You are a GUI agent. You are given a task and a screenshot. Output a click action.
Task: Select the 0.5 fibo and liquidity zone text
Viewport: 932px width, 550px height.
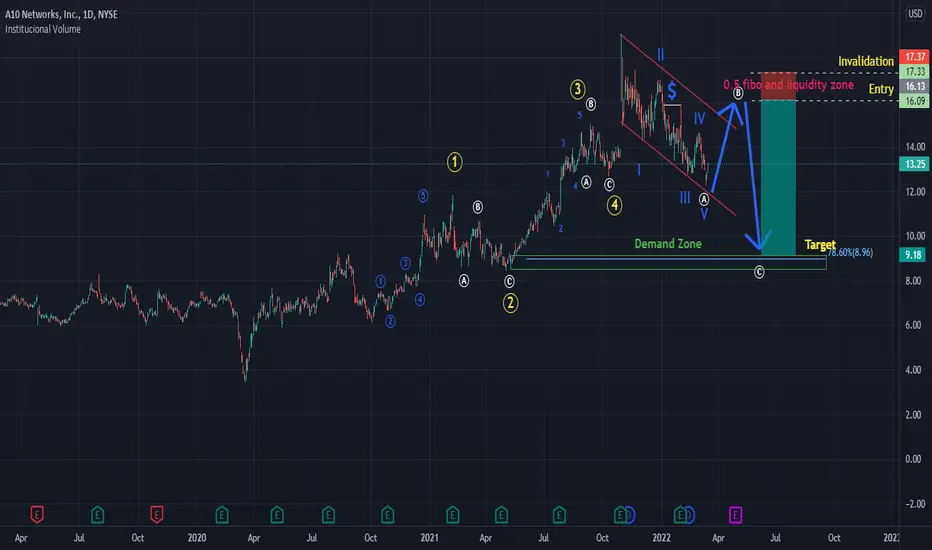click(788, 85)
